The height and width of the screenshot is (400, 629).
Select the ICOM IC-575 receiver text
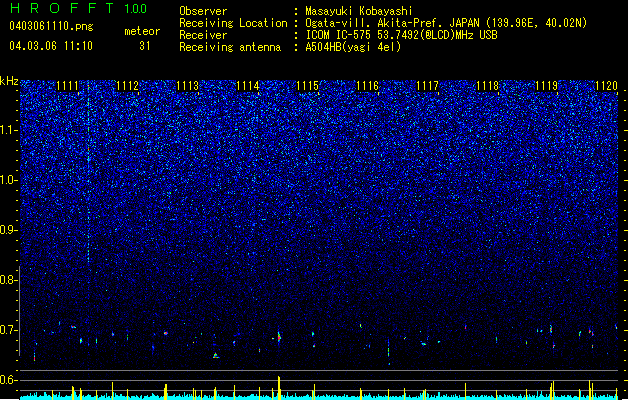[x=401, y=35]
